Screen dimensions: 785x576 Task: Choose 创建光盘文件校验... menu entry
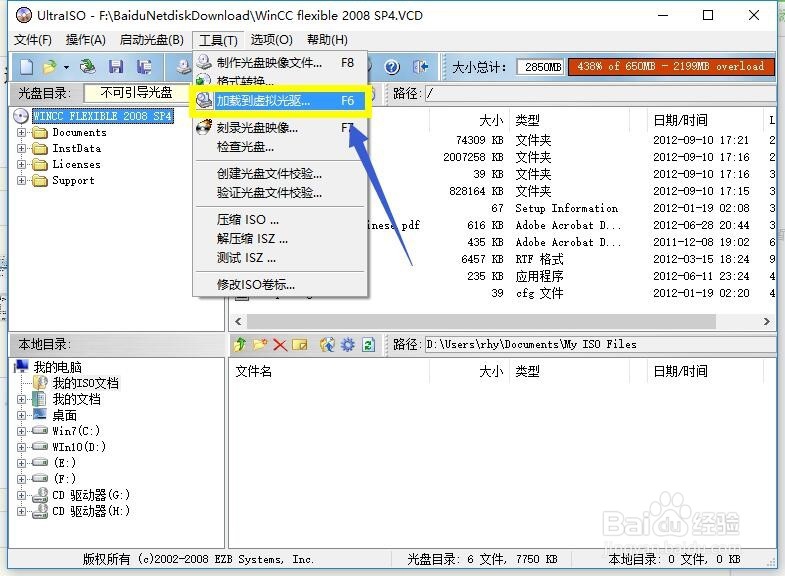pyautogui.click(x=280, y=174)
